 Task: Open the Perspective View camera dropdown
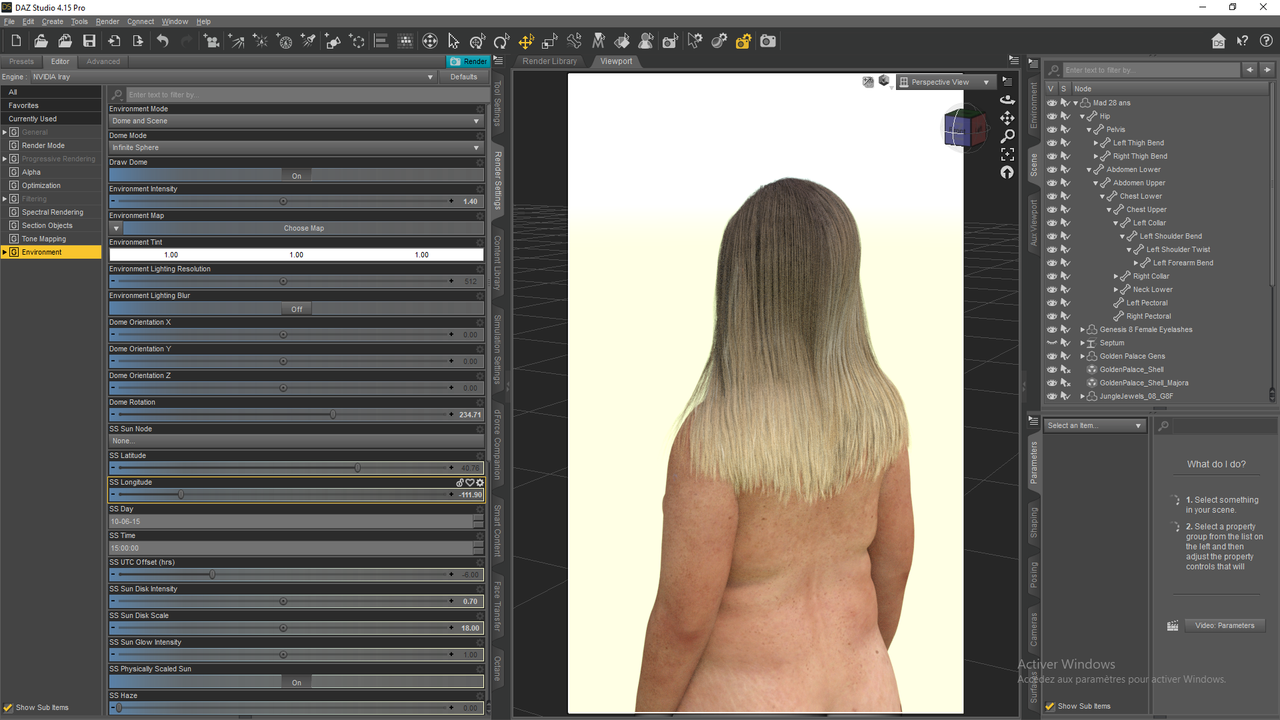945,82
